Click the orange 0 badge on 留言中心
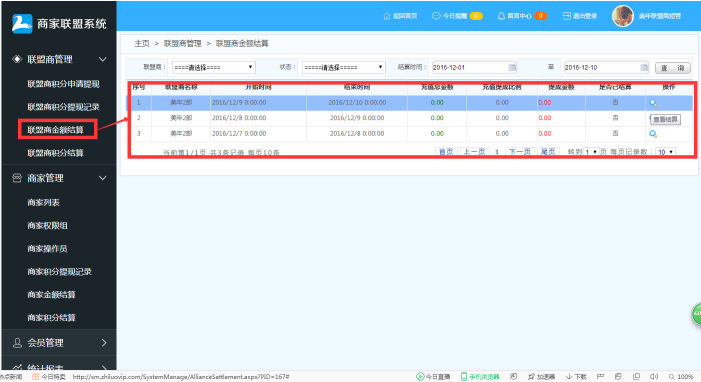 tap(541, 16)
